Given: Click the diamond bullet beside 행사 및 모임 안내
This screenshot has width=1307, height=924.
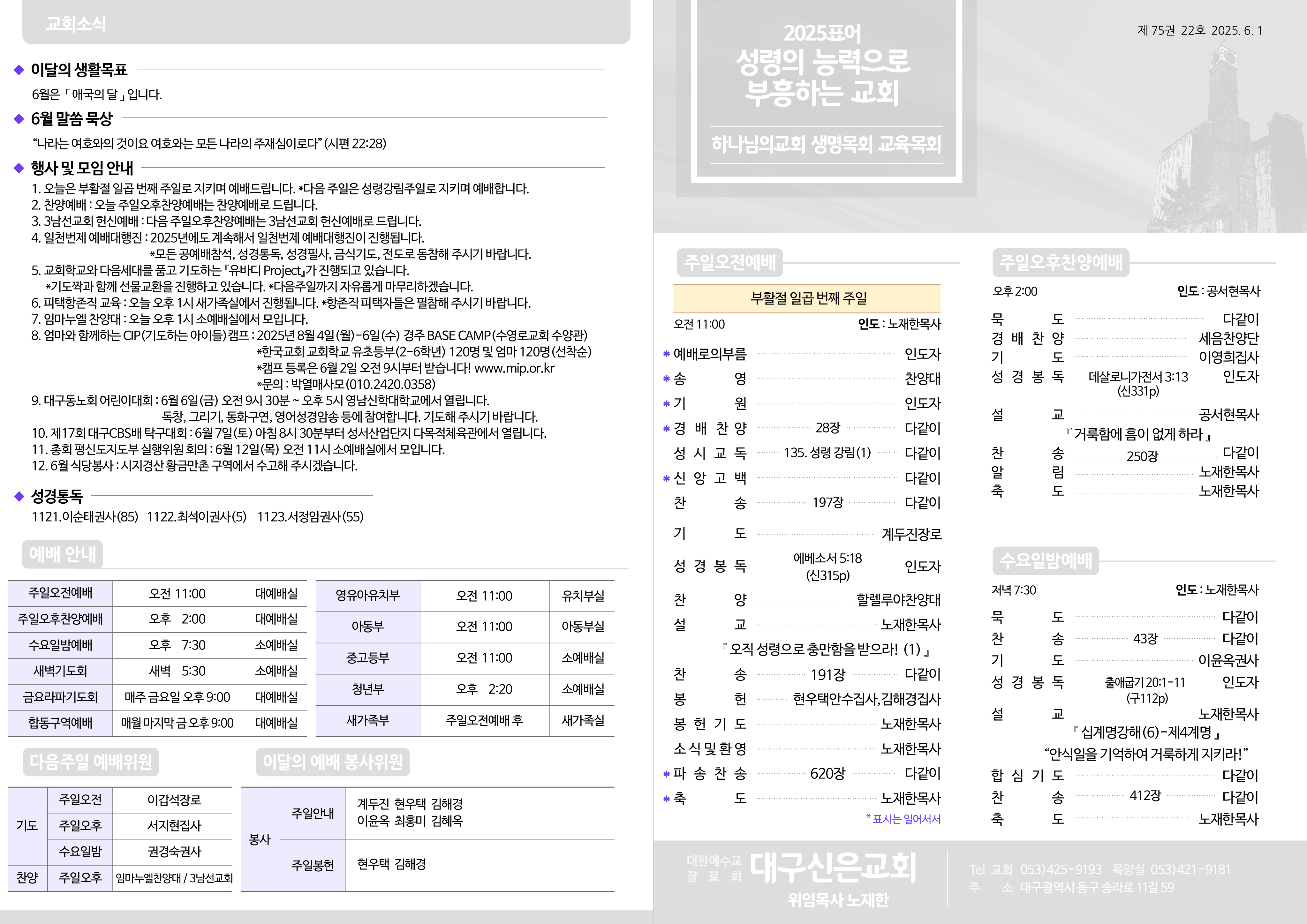Looking at the screenshot, I should pos(19,168).
